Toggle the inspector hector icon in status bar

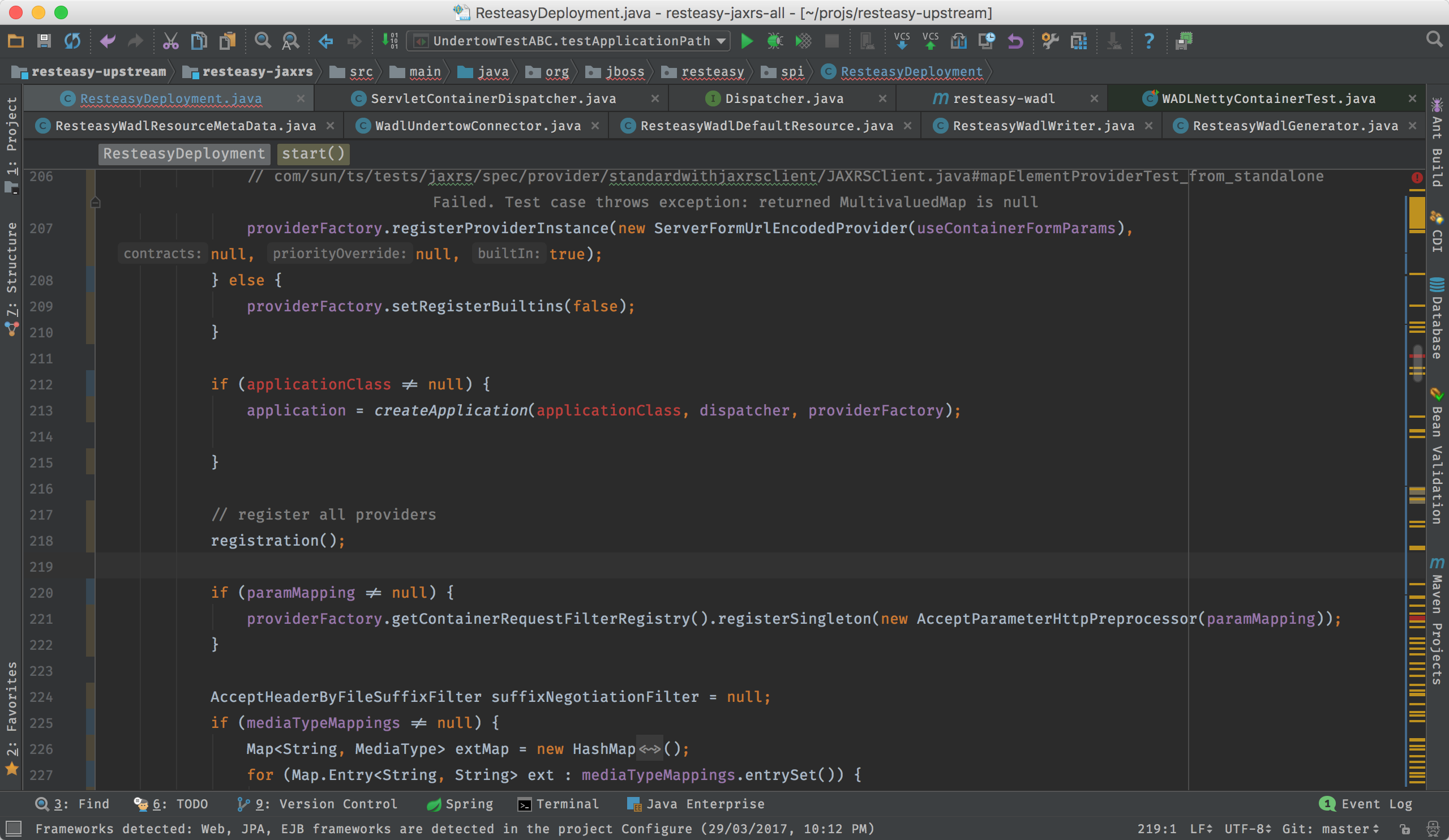tap(1433, 829)
